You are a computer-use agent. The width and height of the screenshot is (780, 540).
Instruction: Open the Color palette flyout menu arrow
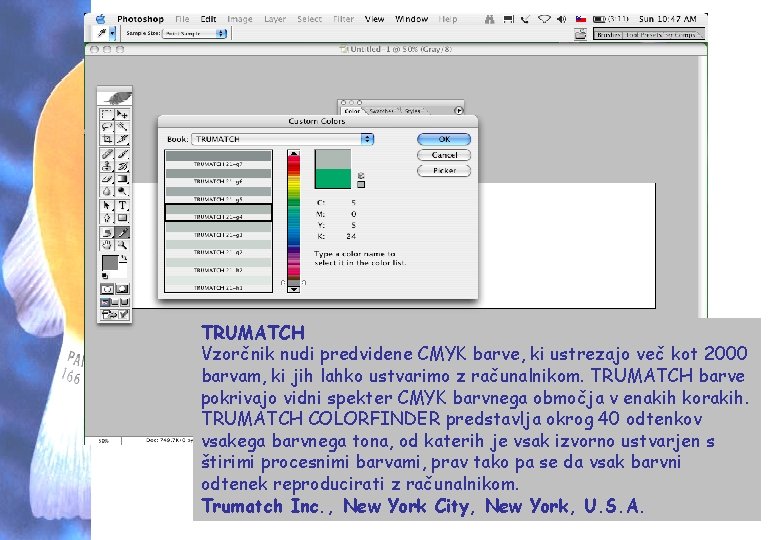459,110
